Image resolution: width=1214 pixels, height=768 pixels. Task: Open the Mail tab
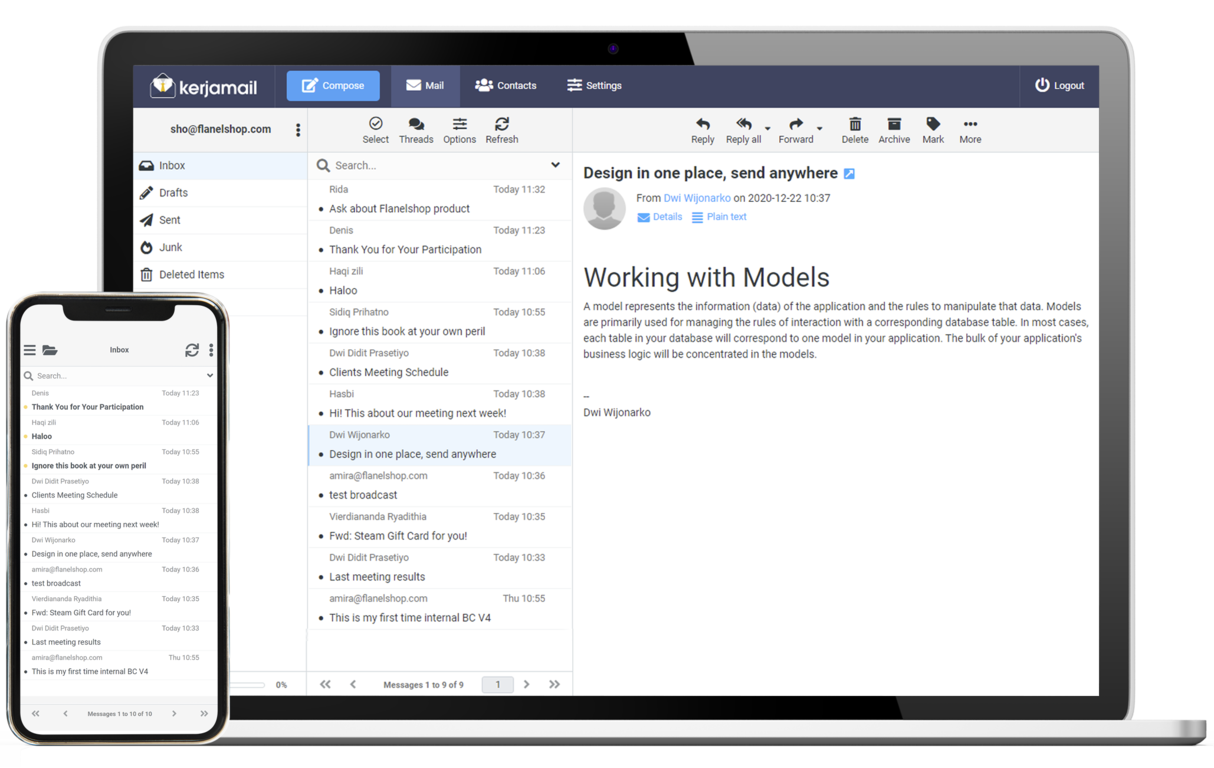[425, 86]
